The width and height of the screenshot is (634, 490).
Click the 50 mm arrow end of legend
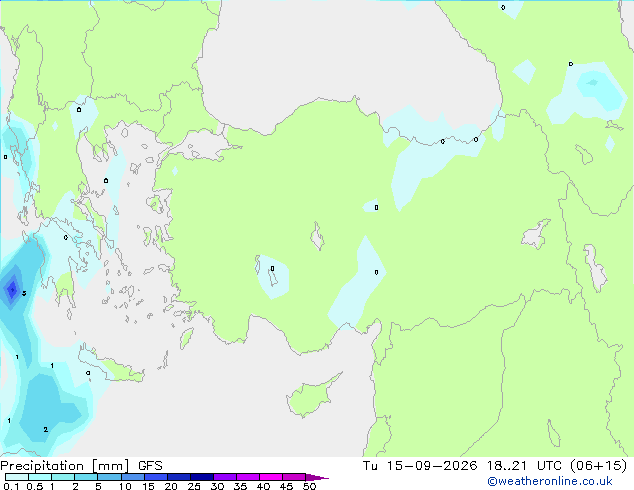(317, 477)
